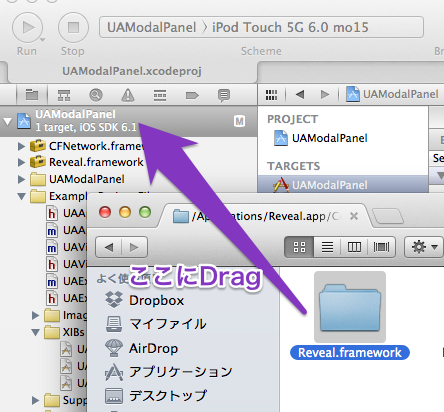Open Dropbox in the Finder sidebar

[144, 300]
